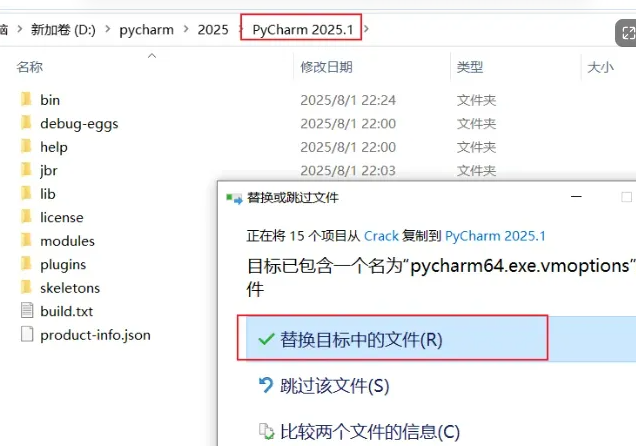Sort by 修改日期 column header
Screen dimensions: 636x446
[326, 67]
